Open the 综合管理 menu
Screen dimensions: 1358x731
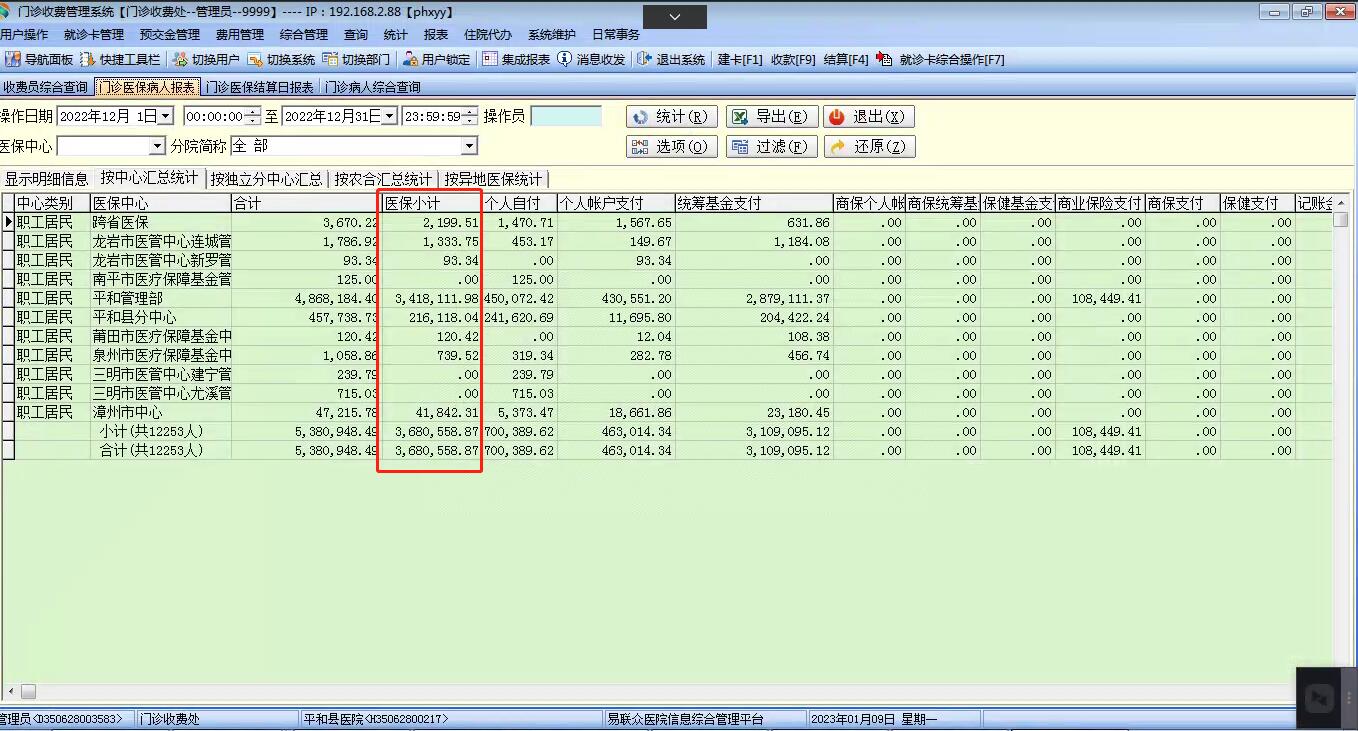pyautogui.click(x=304, y=35)
